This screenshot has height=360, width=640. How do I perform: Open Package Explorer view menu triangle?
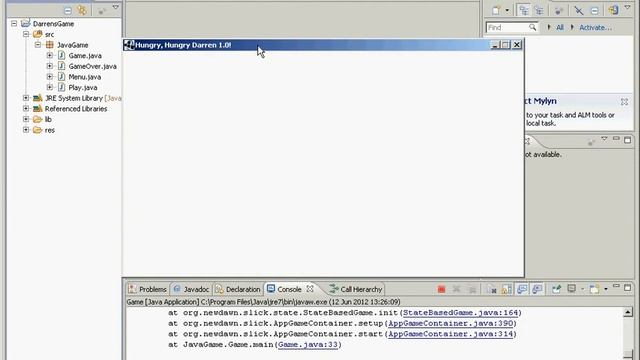coord(116,7)
